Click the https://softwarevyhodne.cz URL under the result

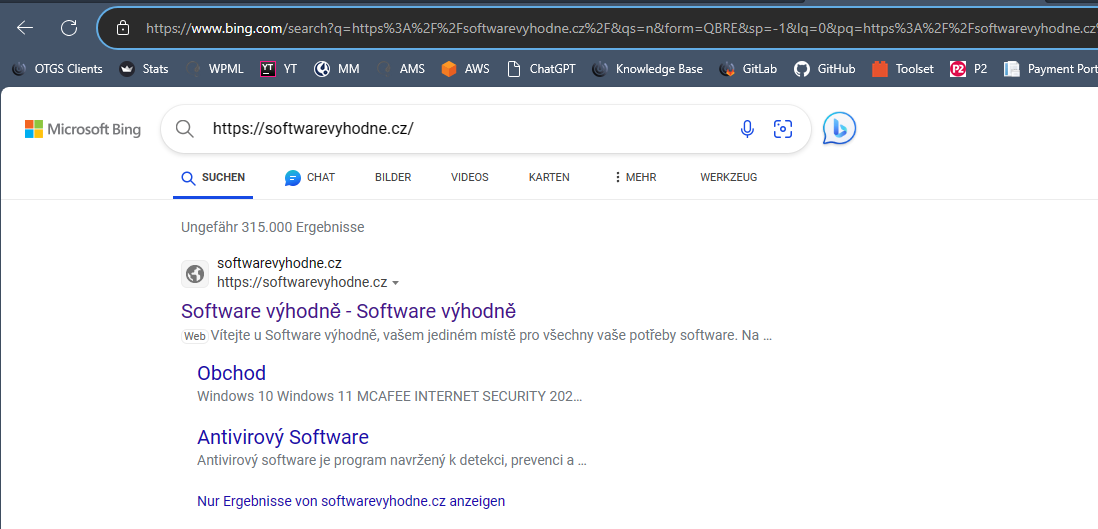(302, 282)
